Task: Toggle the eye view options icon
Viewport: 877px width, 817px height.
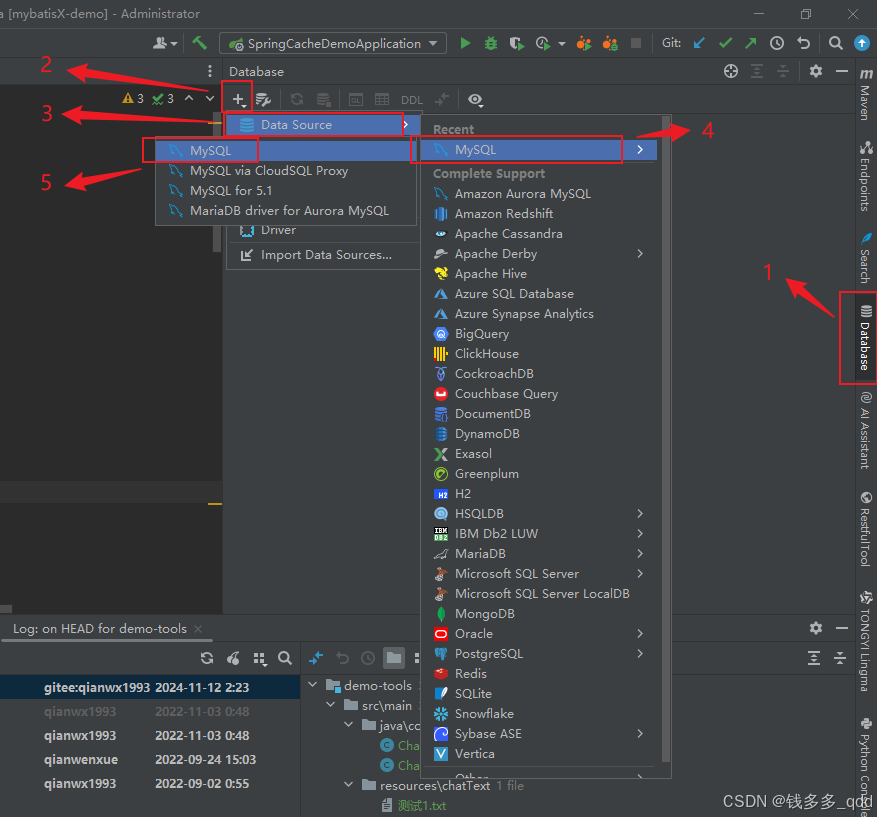Action: [x=475, y=100]
